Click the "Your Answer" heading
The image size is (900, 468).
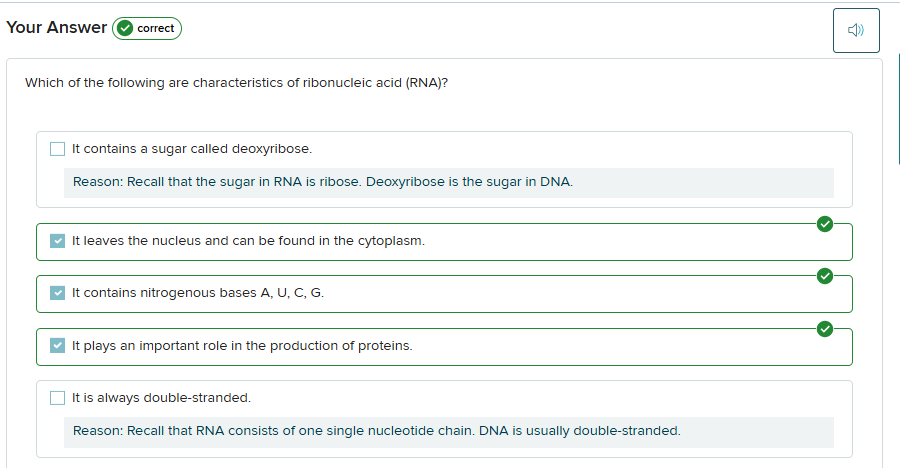pyautogui.click(x=56, y=28)
